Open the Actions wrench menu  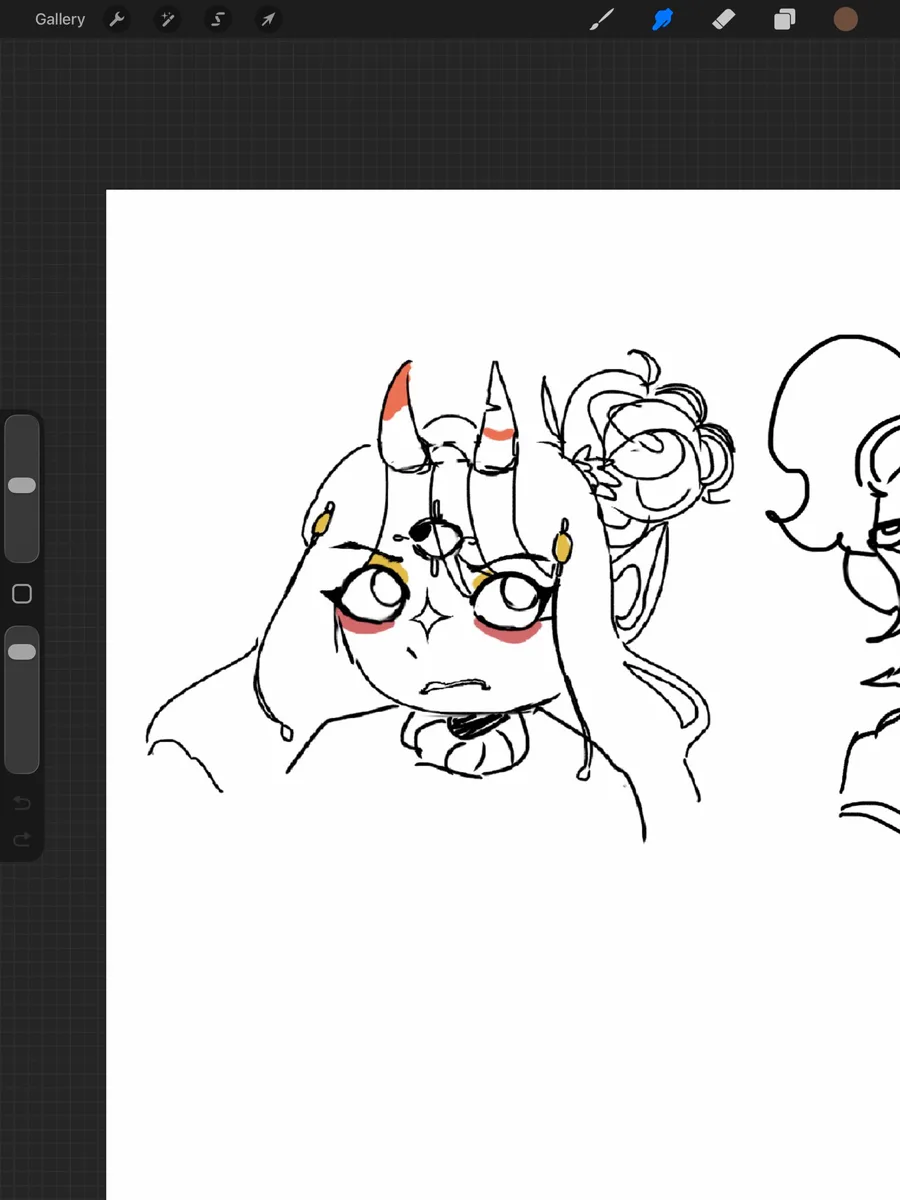pos(117,19)
